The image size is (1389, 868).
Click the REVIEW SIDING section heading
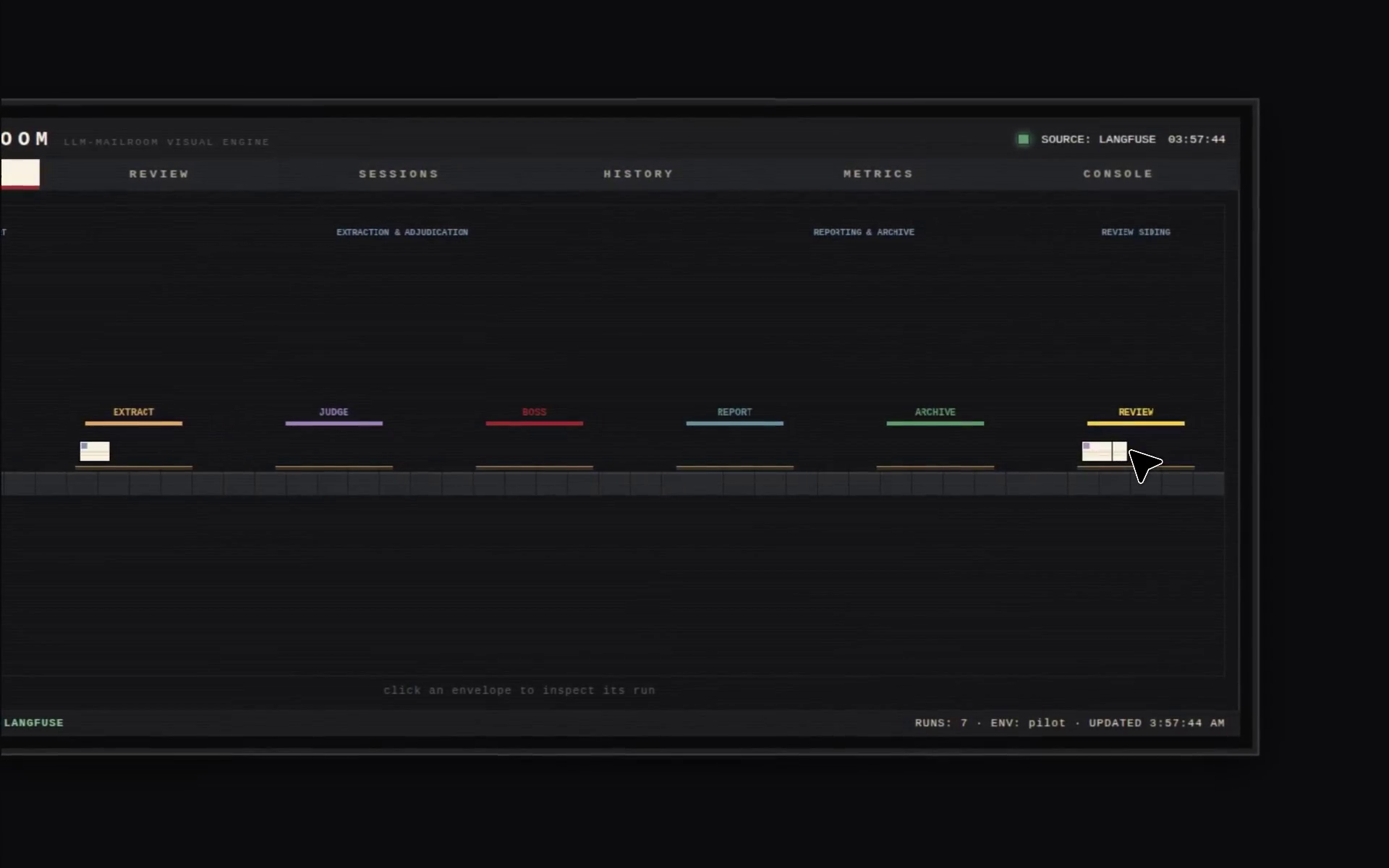click(1136, 232)
